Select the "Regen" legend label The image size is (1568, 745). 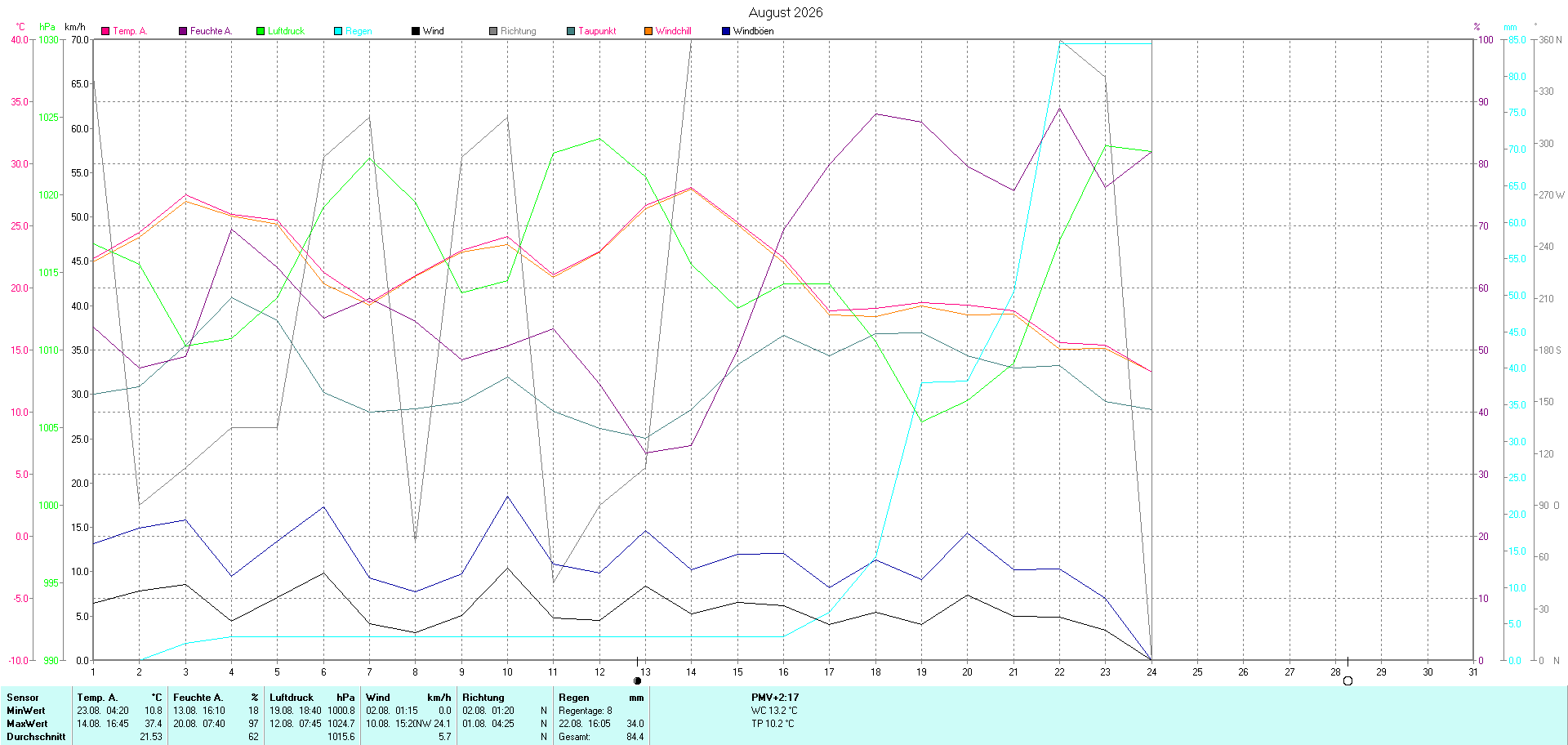[359, 31]
